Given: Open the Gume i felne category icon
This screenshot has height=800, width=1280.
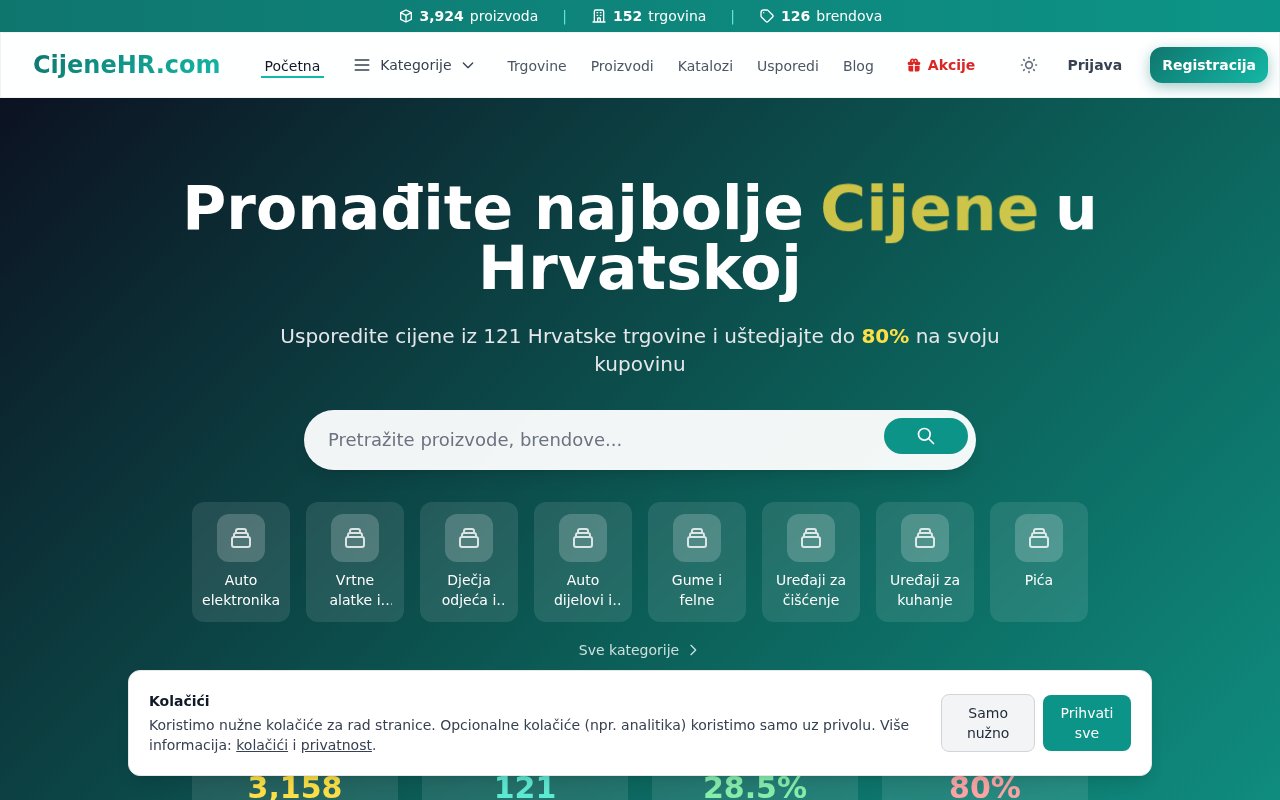Looking at the screenshot, I should coord(697,538).
